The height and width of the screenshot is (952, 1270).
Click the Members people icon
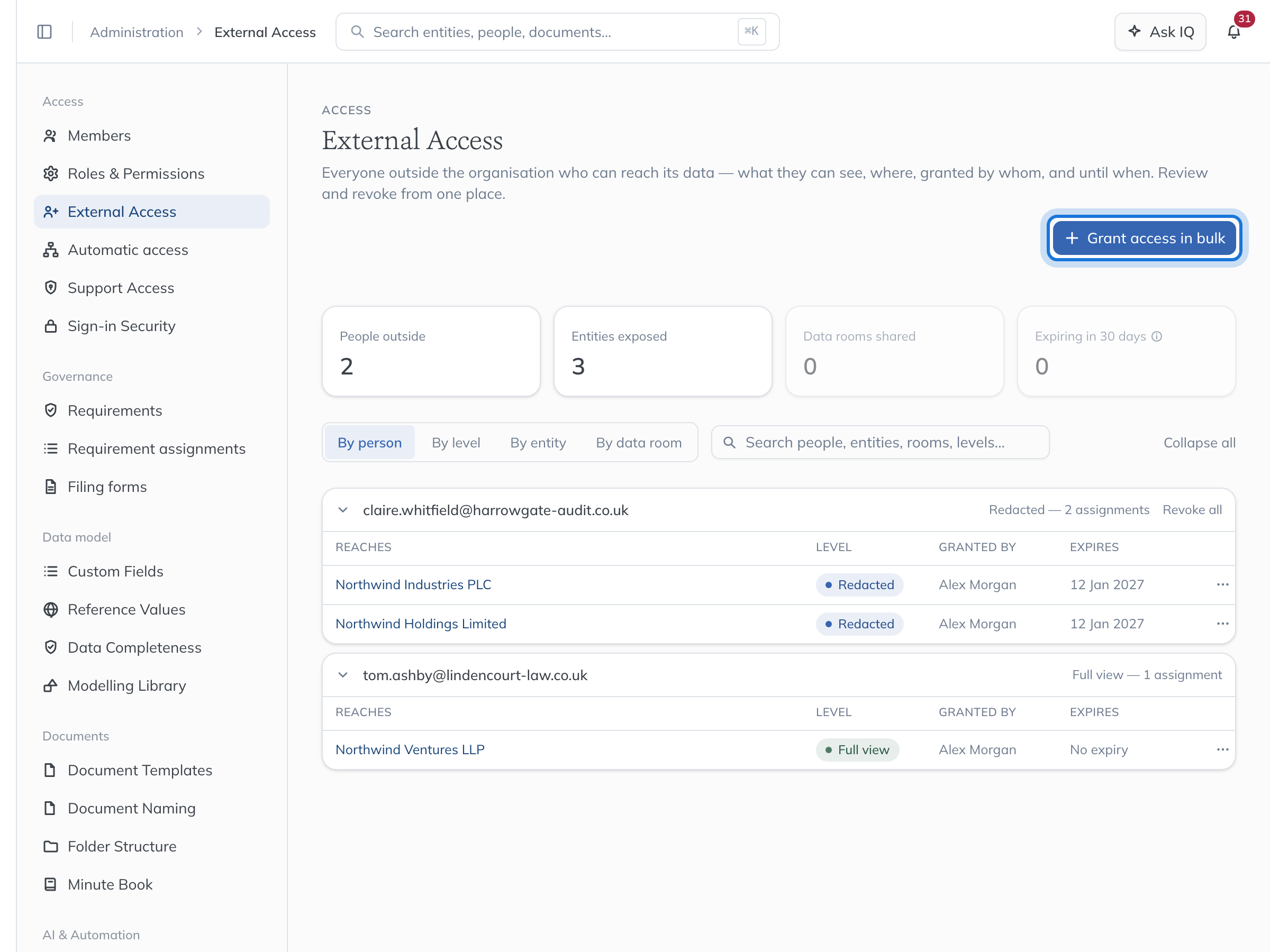50,136
